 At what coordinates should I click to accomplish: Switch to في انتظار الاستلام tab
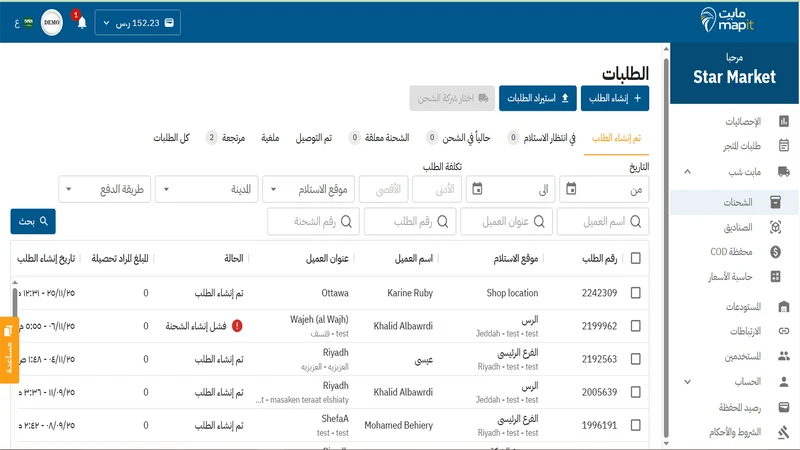click(x=542, y=138)
